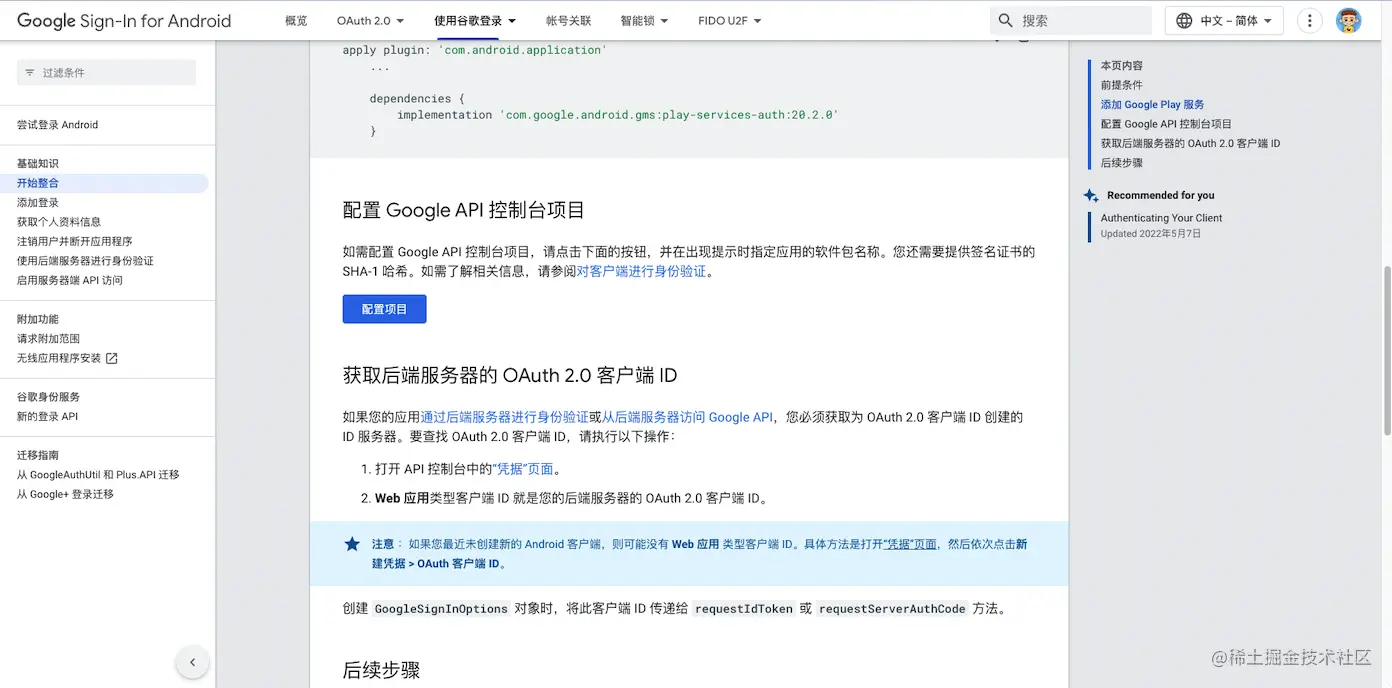The width and height of the screenshot is (1392, 688).
Task: Open the three-dot more options menu
Action: click(1310, 20)
